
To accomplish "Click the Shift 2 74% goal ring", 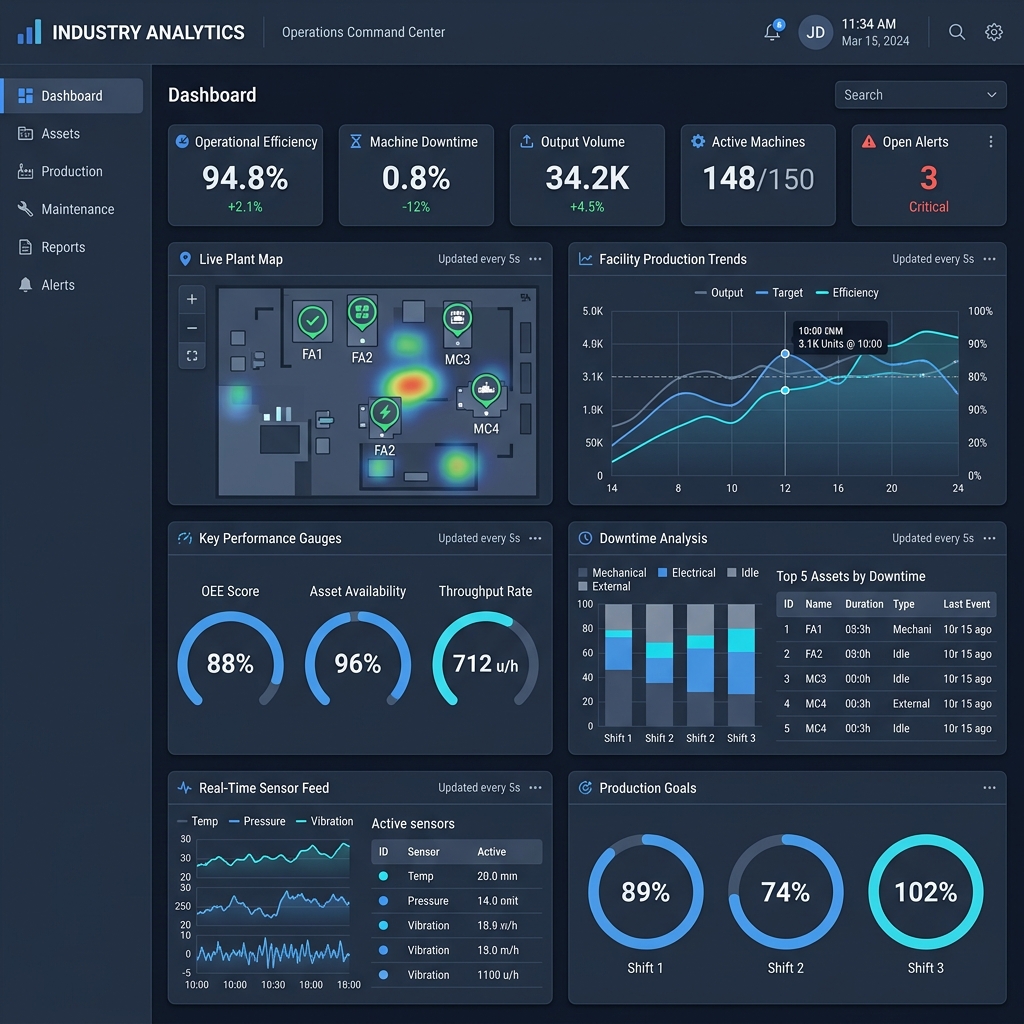I will (x=786, y=891).
